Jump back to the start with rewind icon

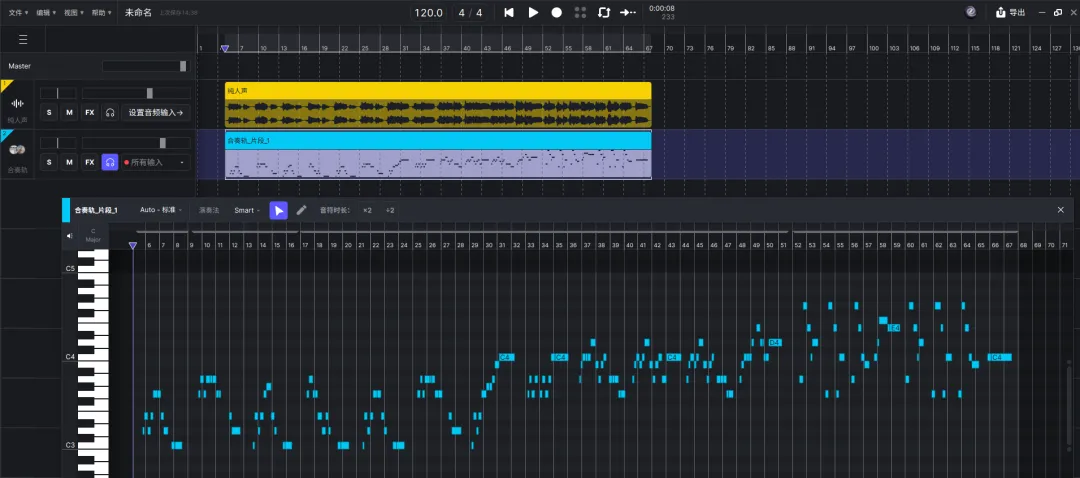pyautogui.click(x=509, y=12)
